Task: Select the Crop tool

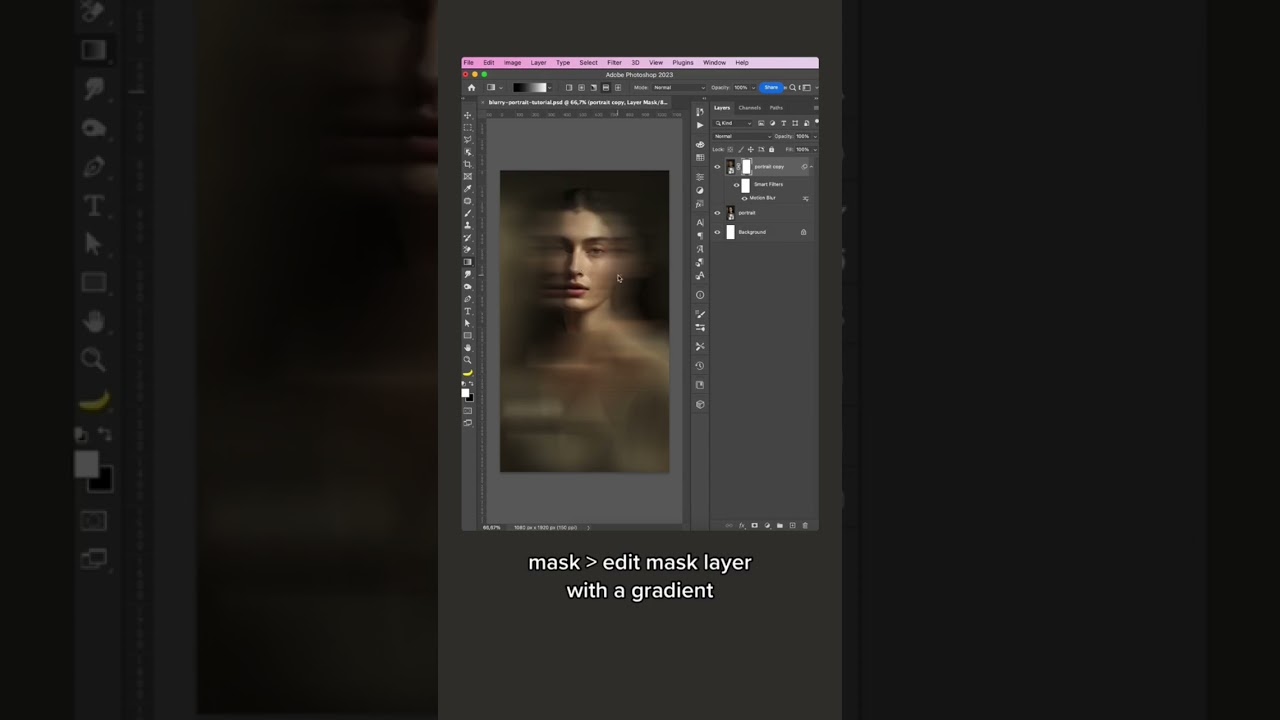Action: coord(467,164)
